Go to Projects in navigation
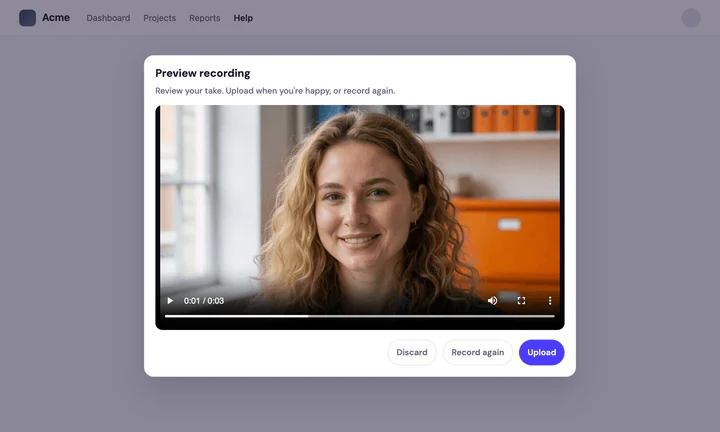Viewport: 720px width, 432px height. [x=159, y=18]
